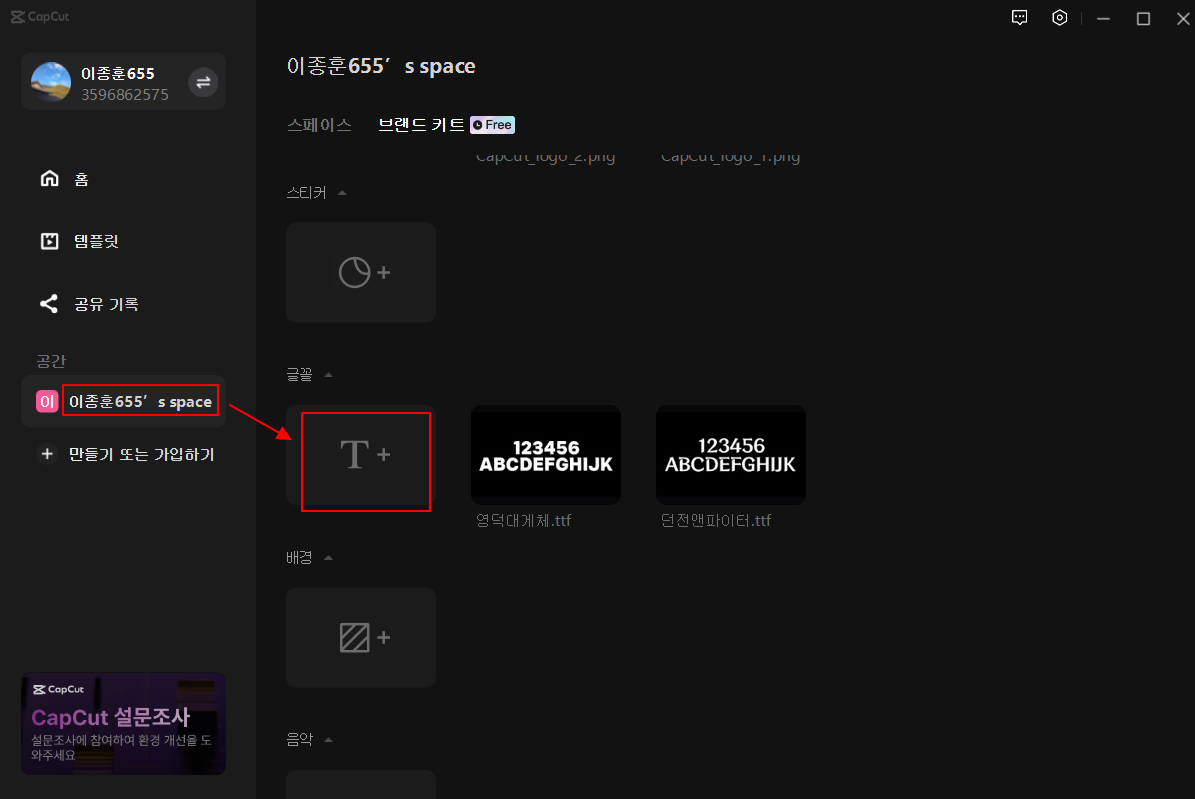The image size is (1195, 799).
Task: Click the CapCut logo in title bar
Action: (40, 17)
